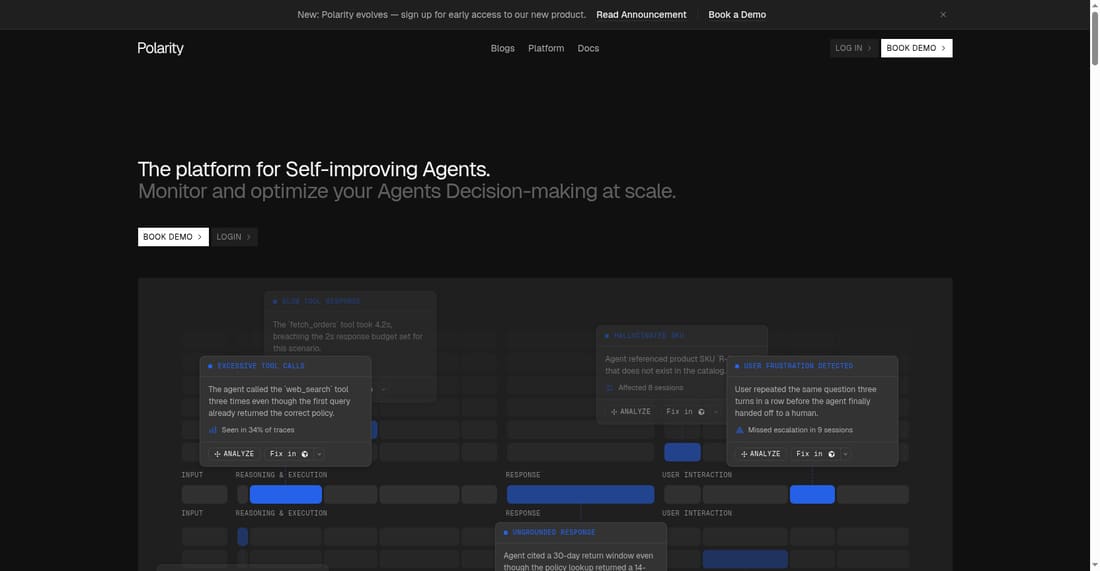Viewport: 1100px width, 571px height.
Task: Open the Book a Demo banner link
Action: tap(737, 15)
